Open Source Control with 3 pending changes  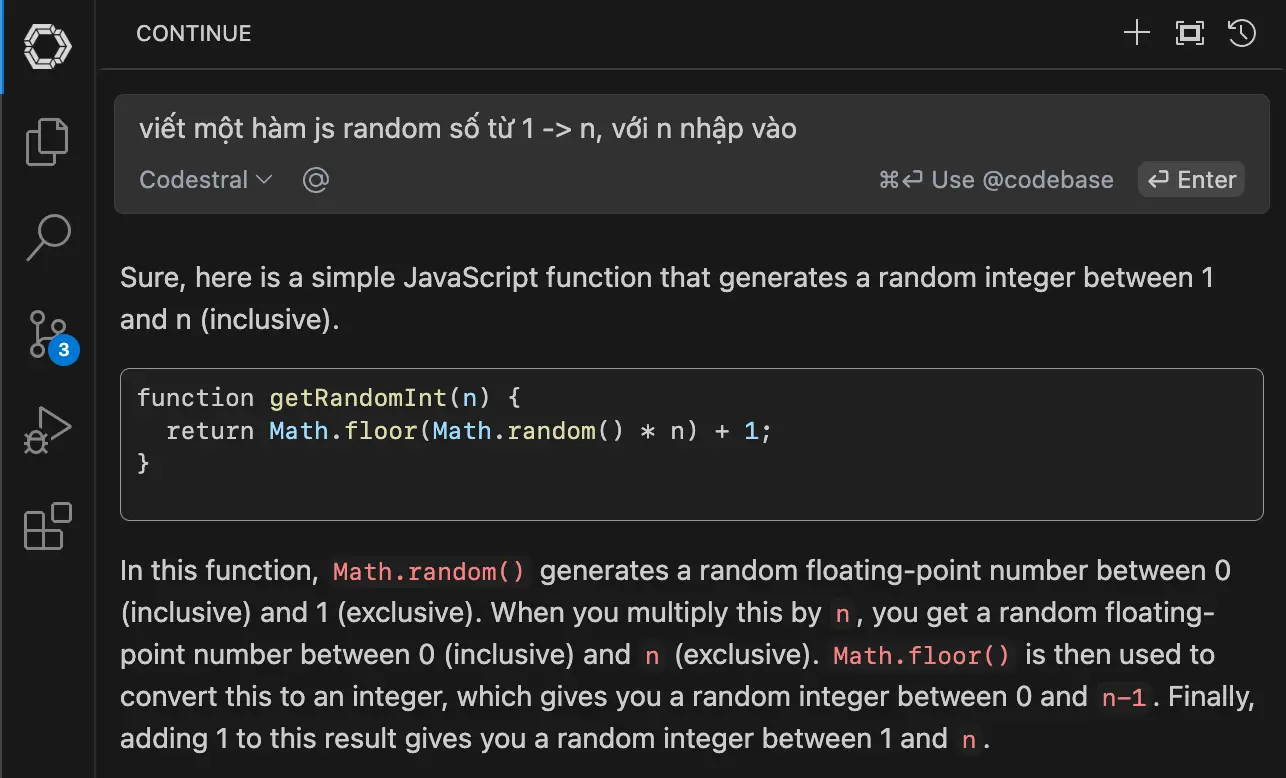(47, 334)
